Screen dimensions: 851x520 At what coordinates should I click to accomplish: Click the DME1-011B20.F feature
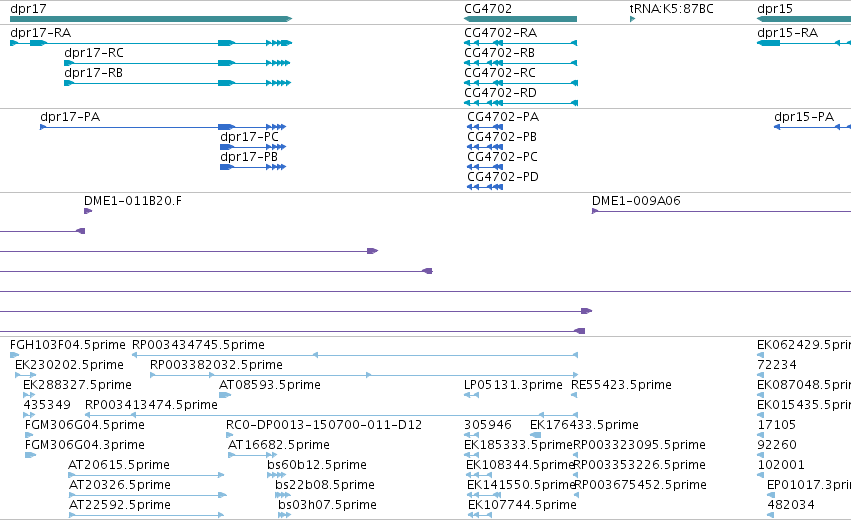tap(88, 211)
